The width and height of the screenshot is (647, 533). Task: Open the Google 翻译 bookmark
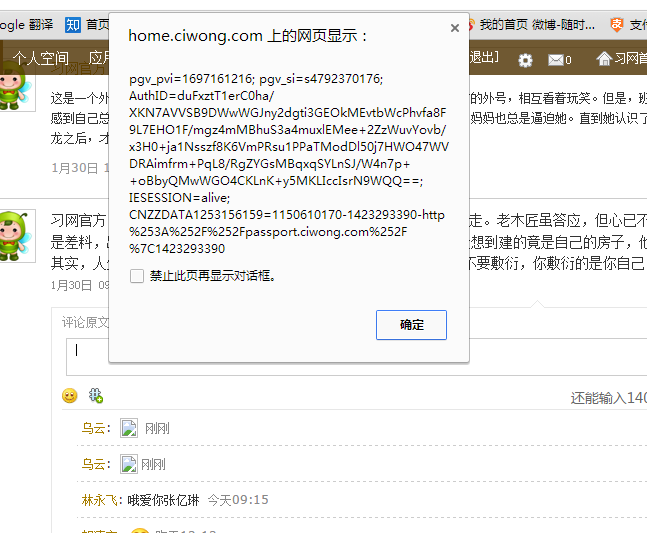[x=26, y=25]
